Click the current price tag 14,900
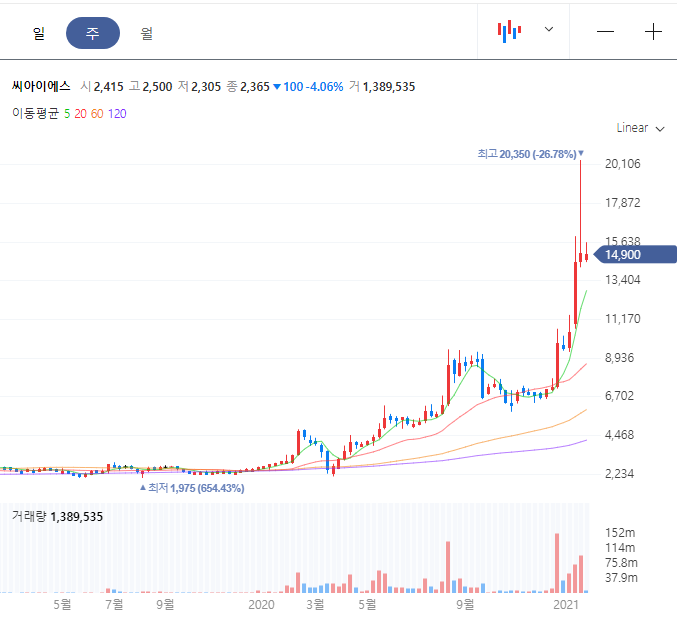The height and width of the screenshot is (617, 677). click(x=635, y=255)
